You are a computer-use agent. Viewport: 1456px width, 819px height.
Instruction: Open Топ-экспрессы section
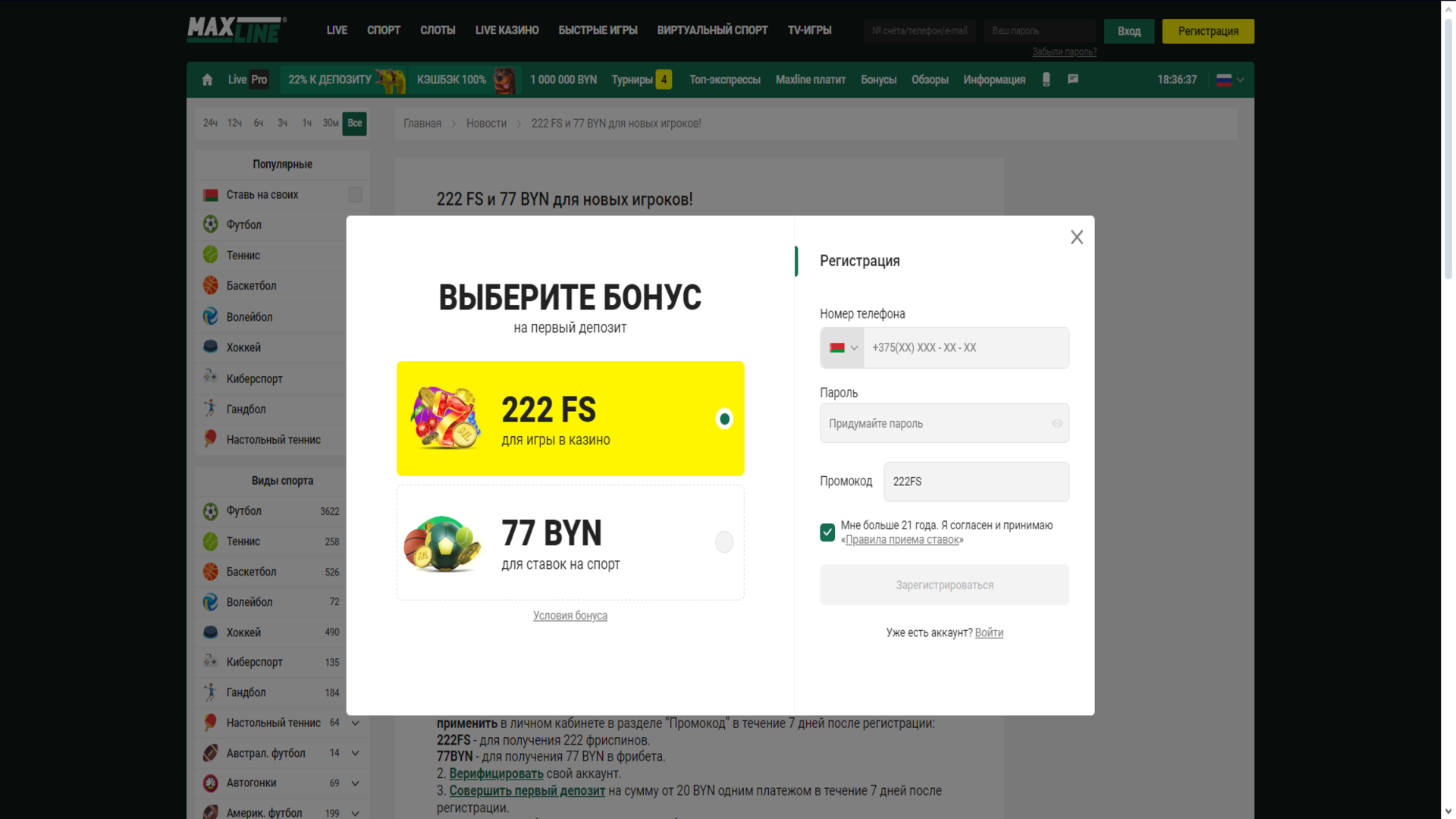point(725,80)
